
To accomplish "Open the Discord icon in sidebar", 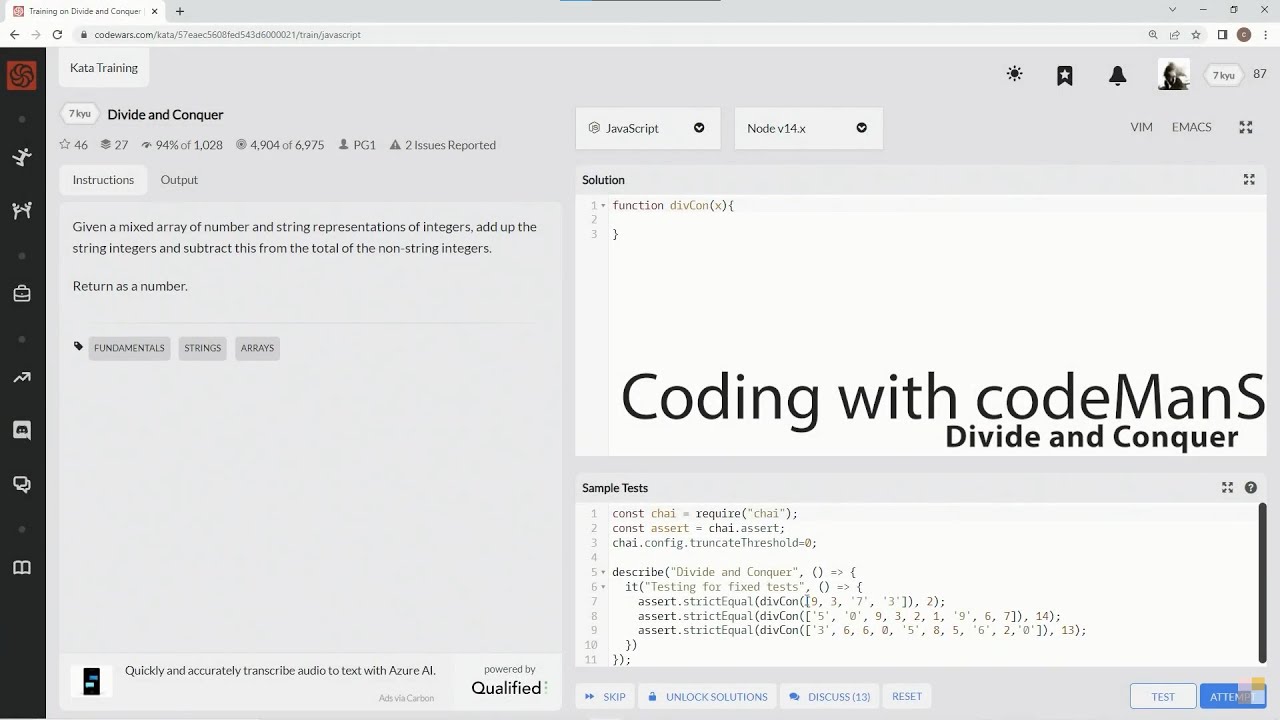I will [x=21, y=431].
